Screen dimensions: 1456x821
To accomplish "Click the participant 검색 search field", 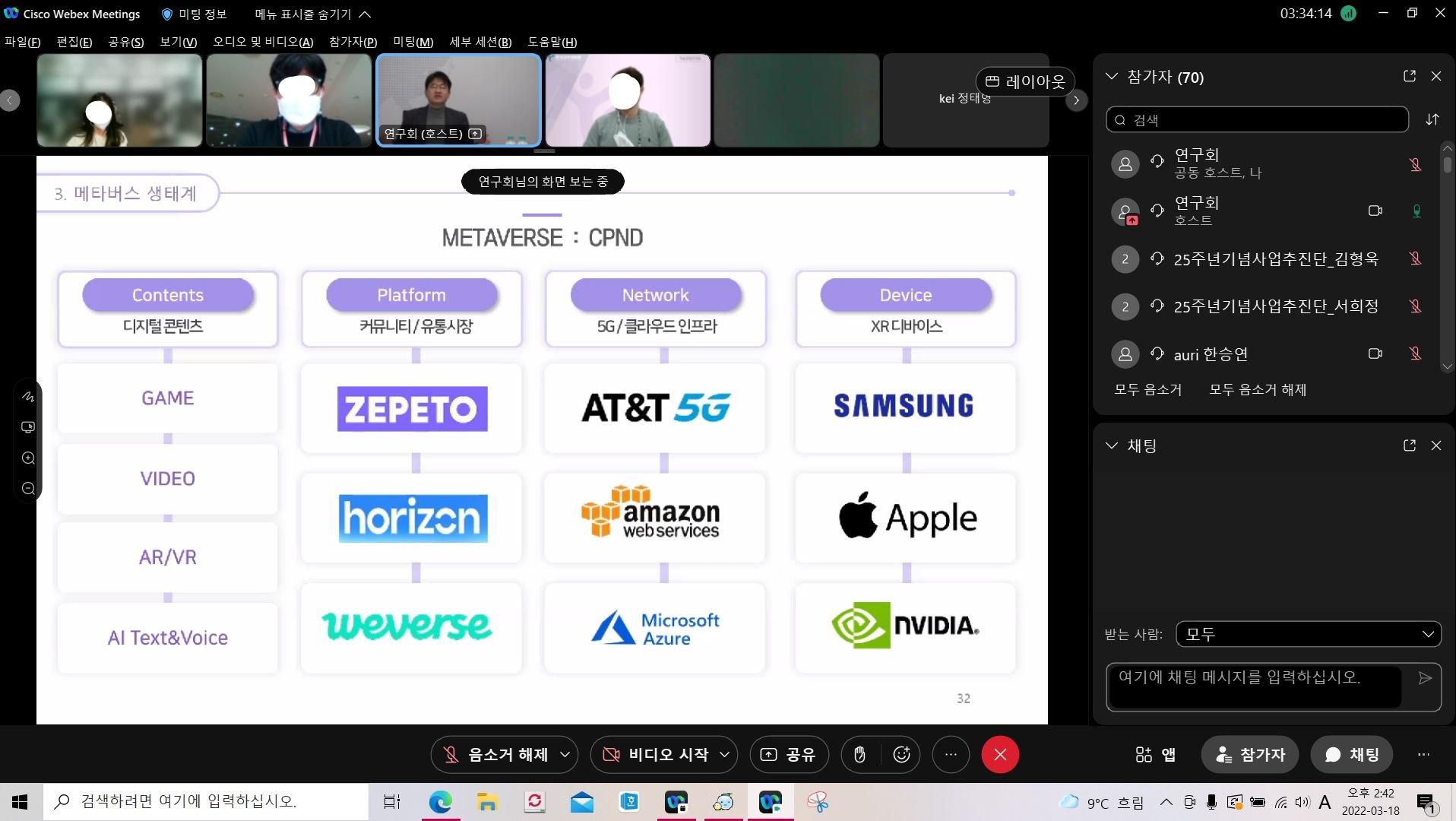I will click(1257, 119).
